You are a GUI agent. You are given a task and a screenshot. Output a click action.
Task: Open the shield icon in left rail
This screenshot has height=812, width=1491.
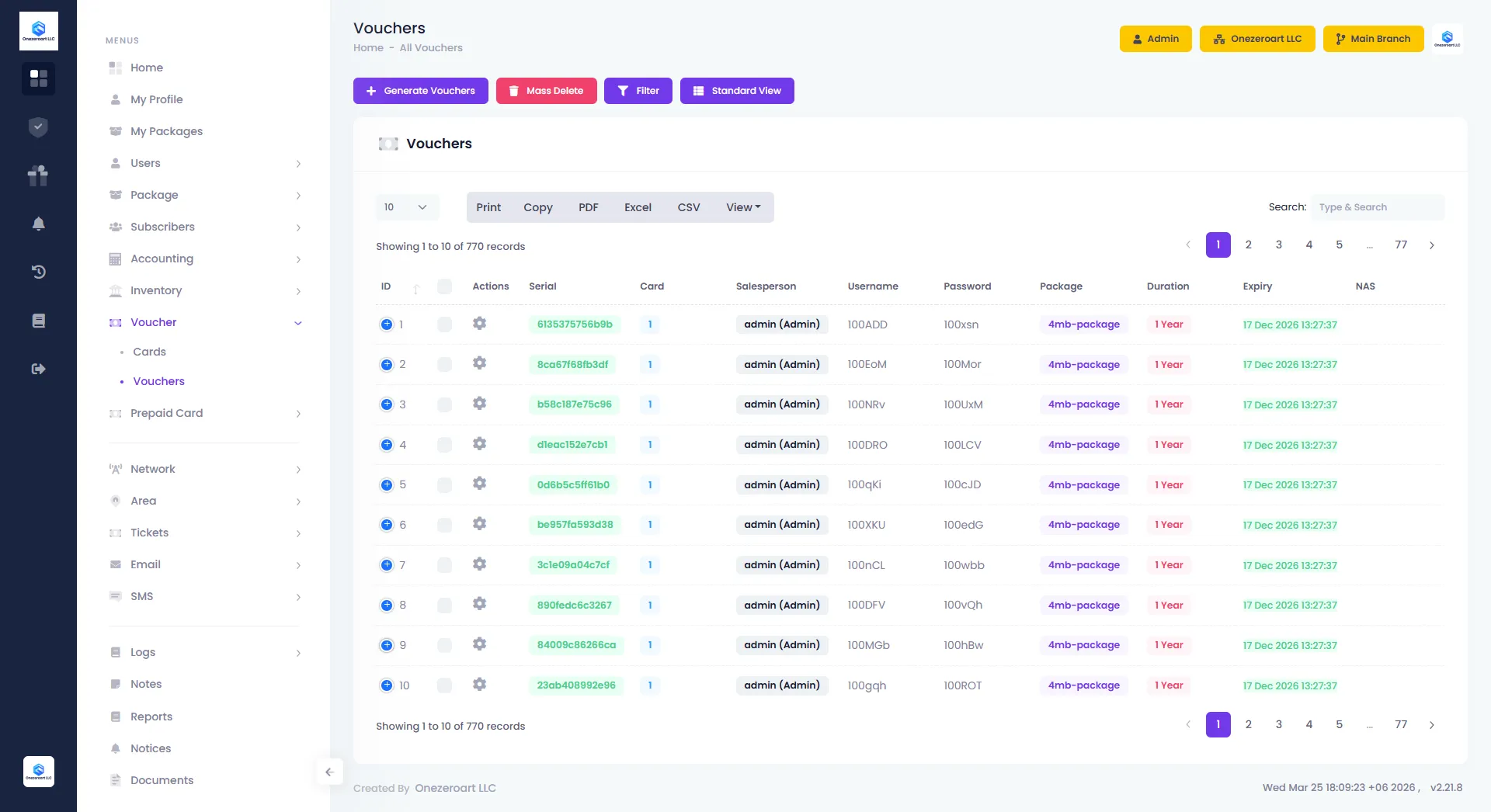[38, 127]
